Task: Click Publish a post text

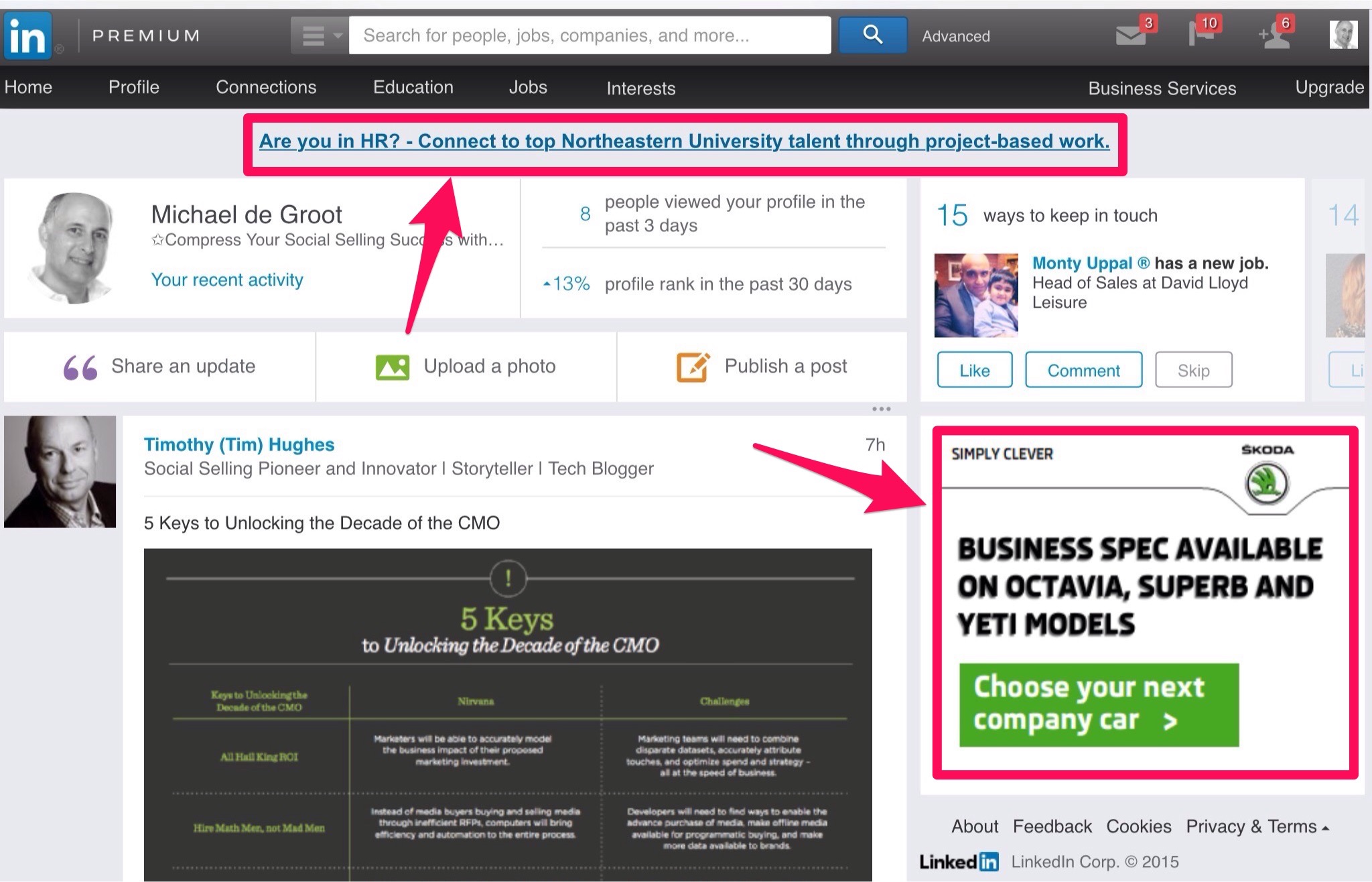Action: coord(786,366)
